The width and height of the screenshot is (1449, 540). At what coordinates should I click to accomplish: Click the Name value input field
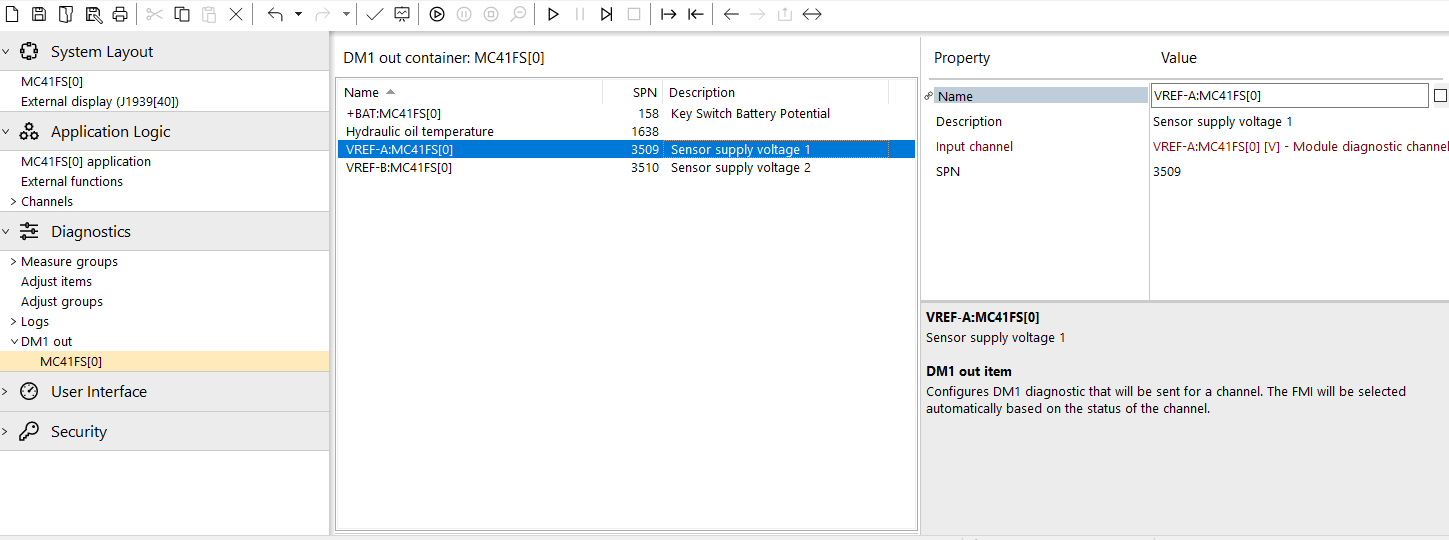click(1290, 96)
